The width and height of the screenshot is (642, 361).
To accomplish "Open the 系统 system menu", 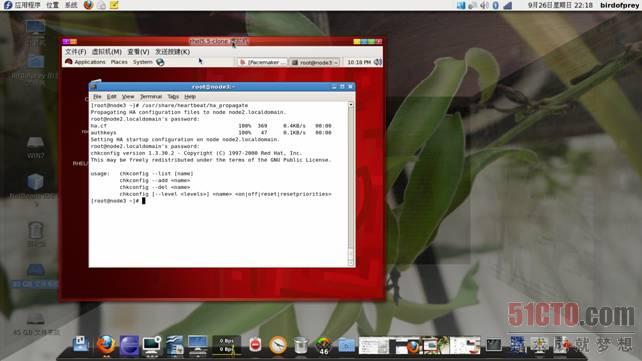I will (x=71, y=5).
